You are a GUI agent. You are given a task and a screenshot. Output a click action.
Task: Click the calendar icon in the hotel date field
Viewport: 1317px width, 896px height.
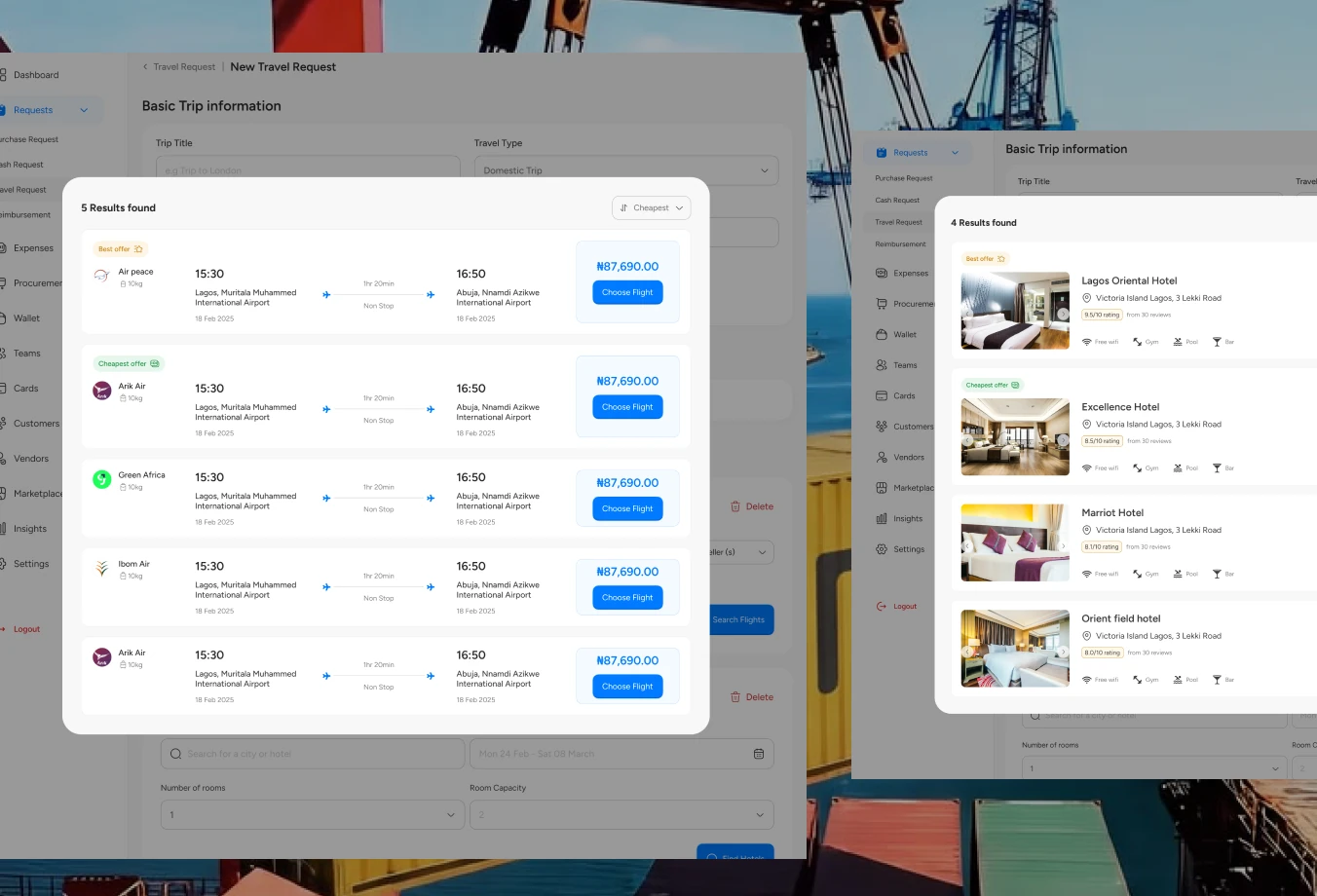pos(759,754)
